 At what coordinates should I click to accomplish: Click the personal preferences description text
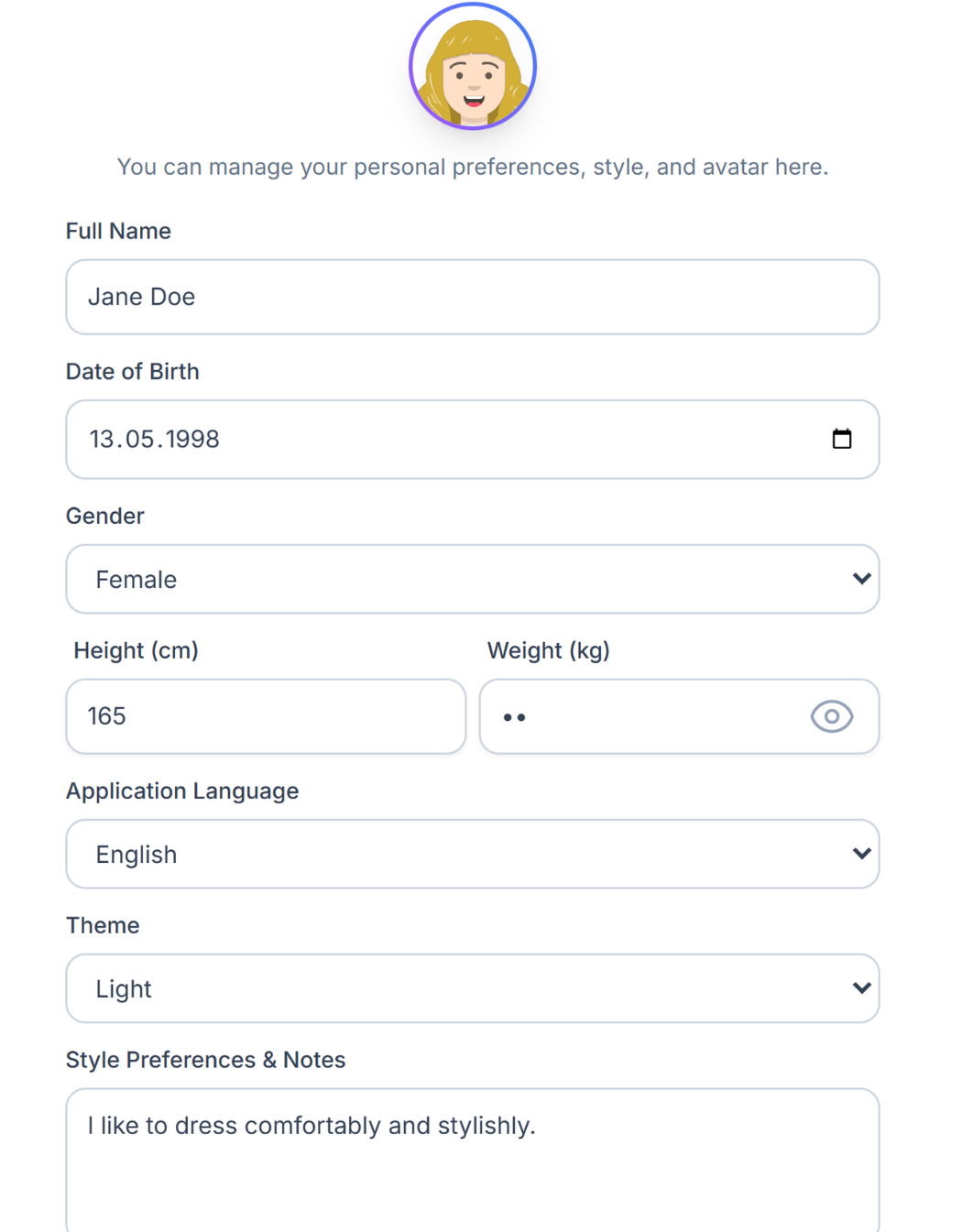pyautogui.click(x=473, y=167)
